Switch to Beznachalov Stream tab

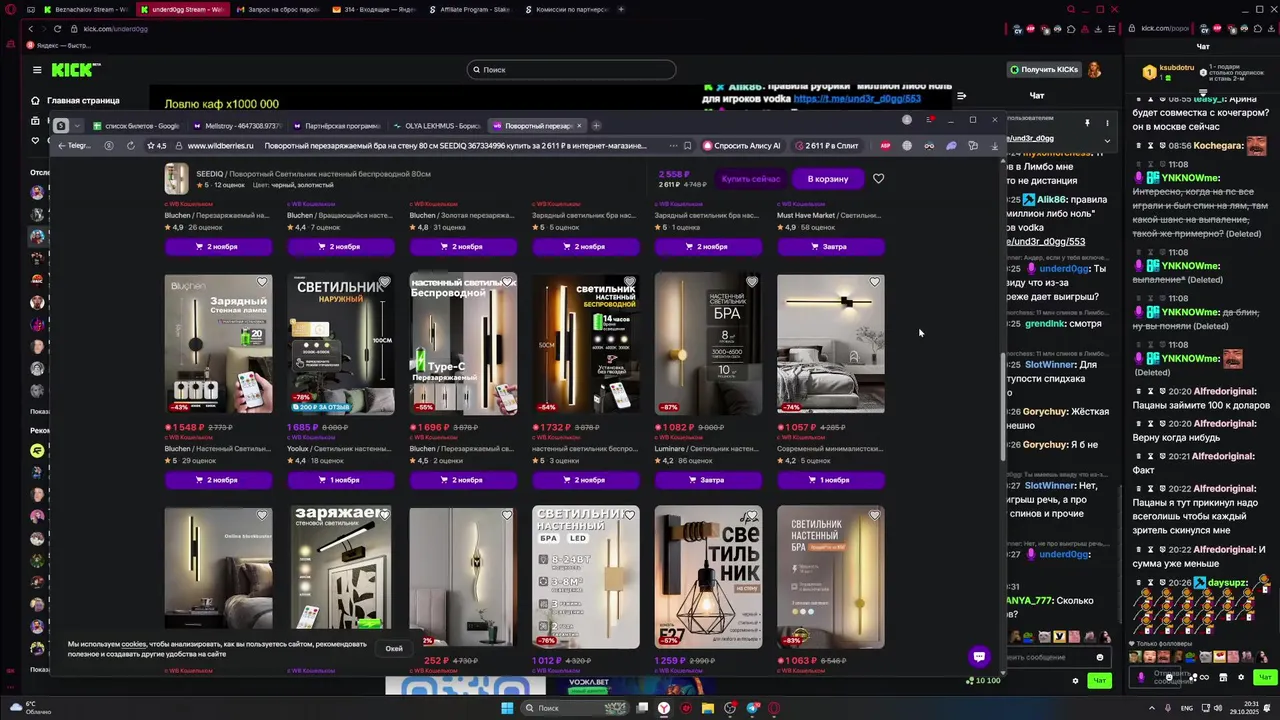tap(86, 9)
